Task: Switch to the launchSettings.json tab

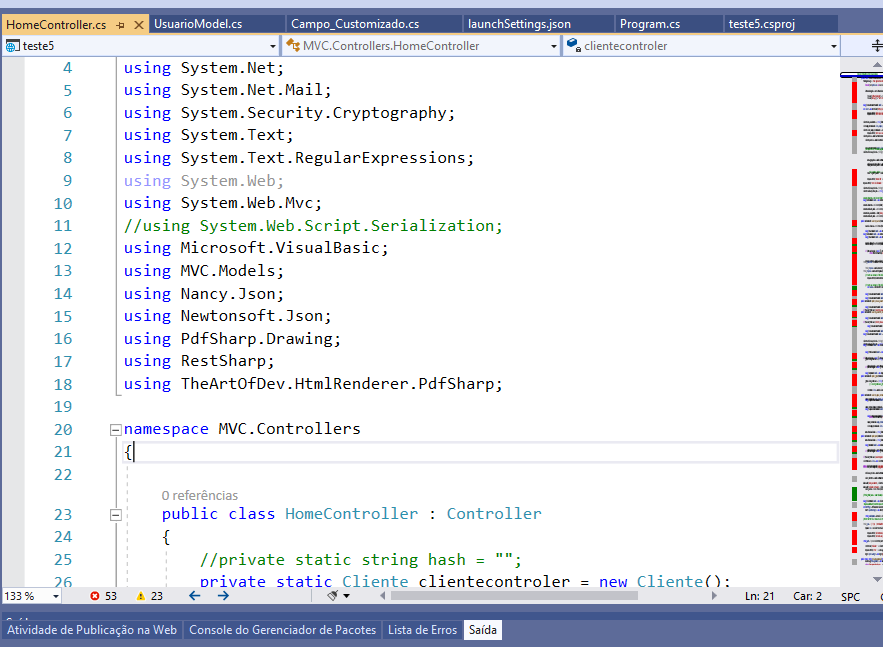Action: coord(519,24)
